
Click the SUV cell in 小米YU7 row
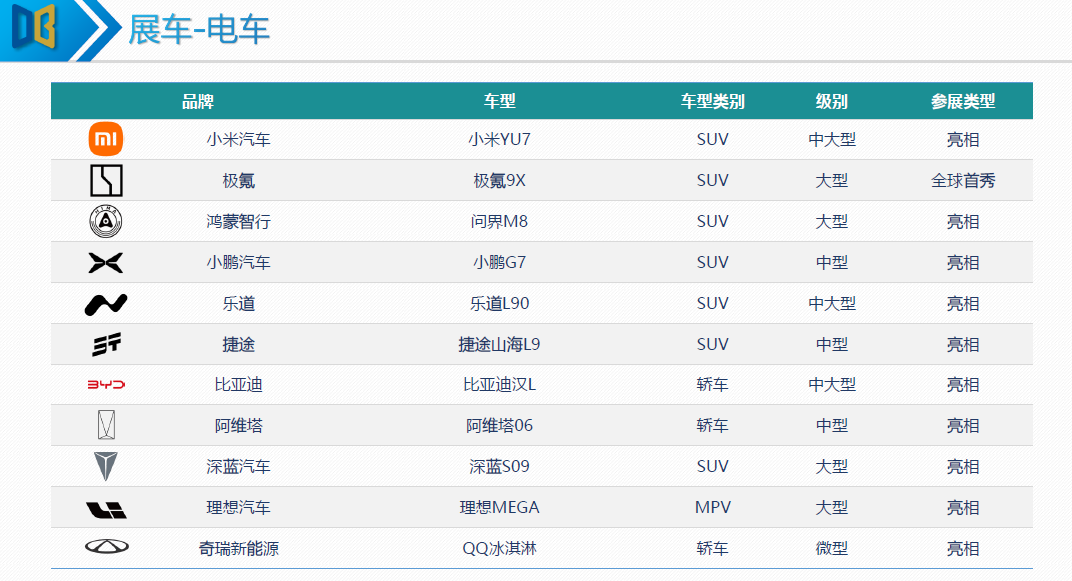(x=712, y=139)
